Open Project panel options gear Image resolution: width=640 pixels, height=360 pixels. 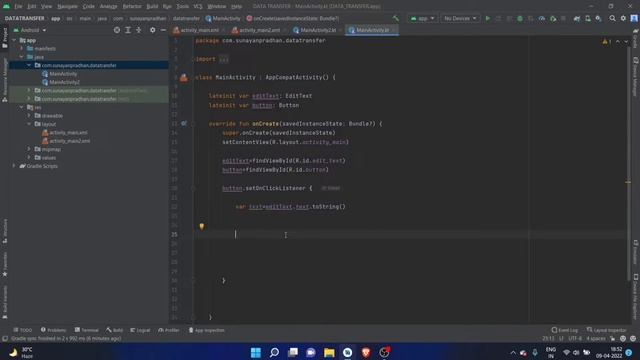click(x=153, y=30)
